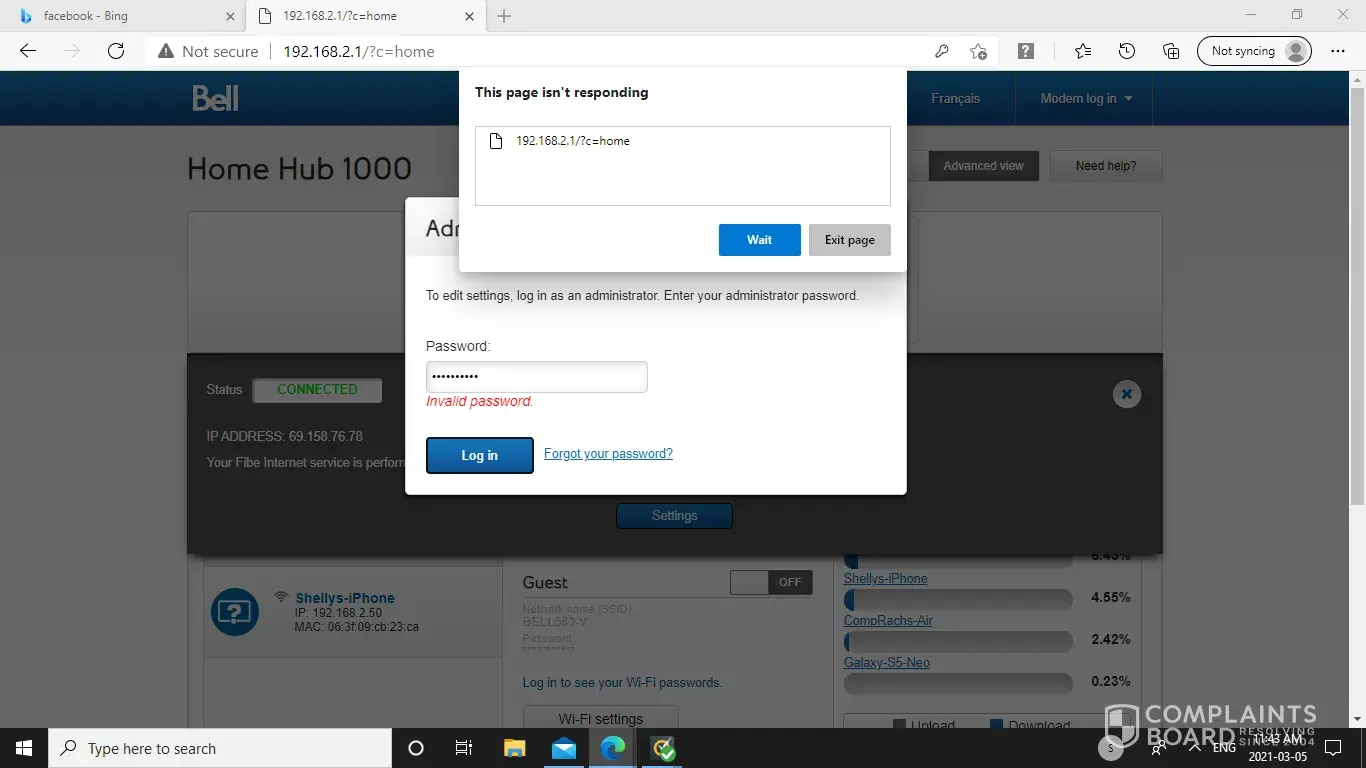Image resolution: width=1366 pixels, height=768 pixels.
Task: Open the People icon in the system tray
Action: [1158, 748]
